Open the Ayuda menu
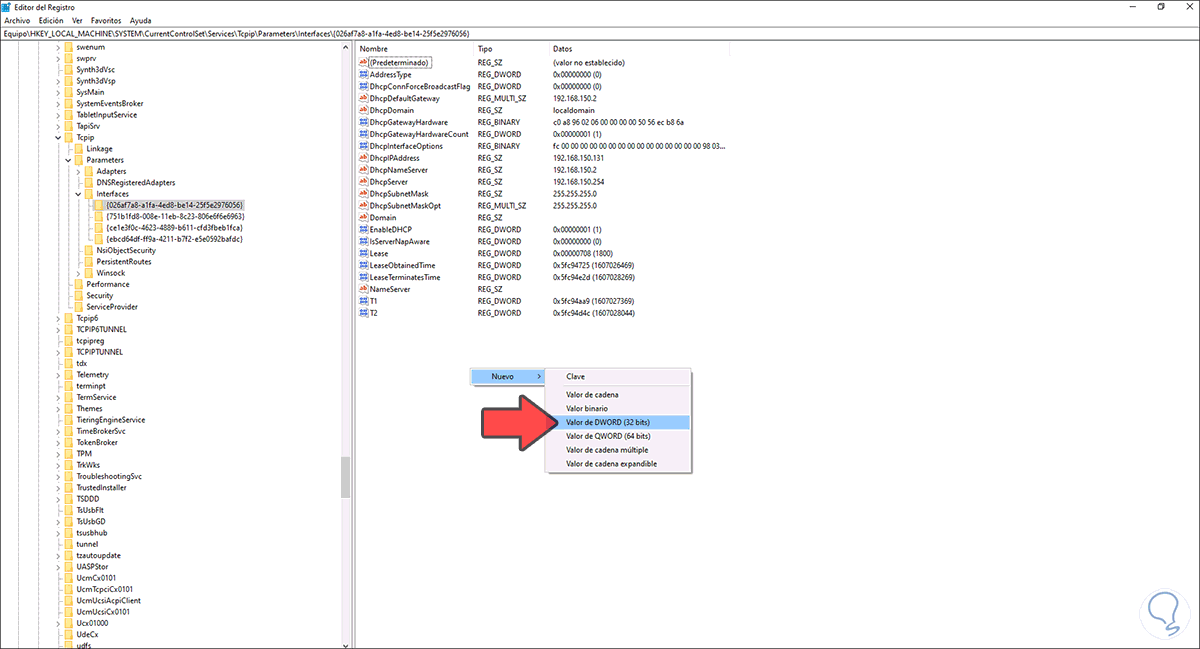 click(141, 20)
